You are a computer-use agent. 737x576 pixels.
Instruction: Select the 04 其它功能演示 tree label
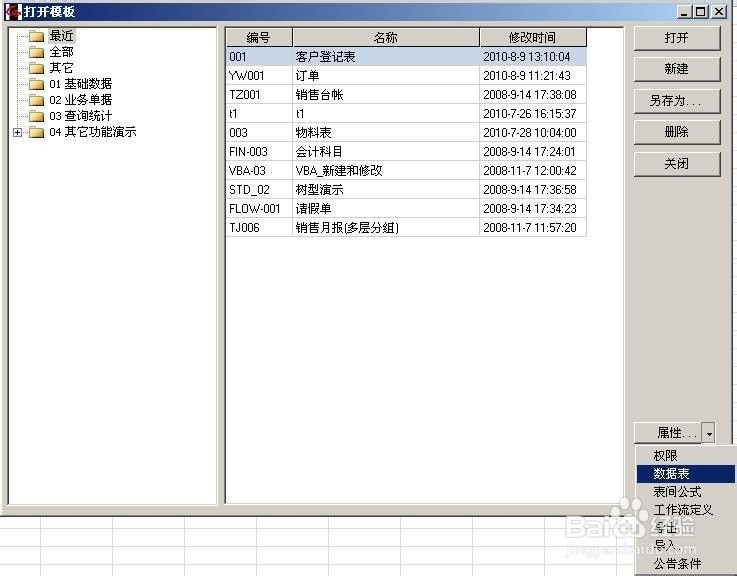[x=93, y=132]
